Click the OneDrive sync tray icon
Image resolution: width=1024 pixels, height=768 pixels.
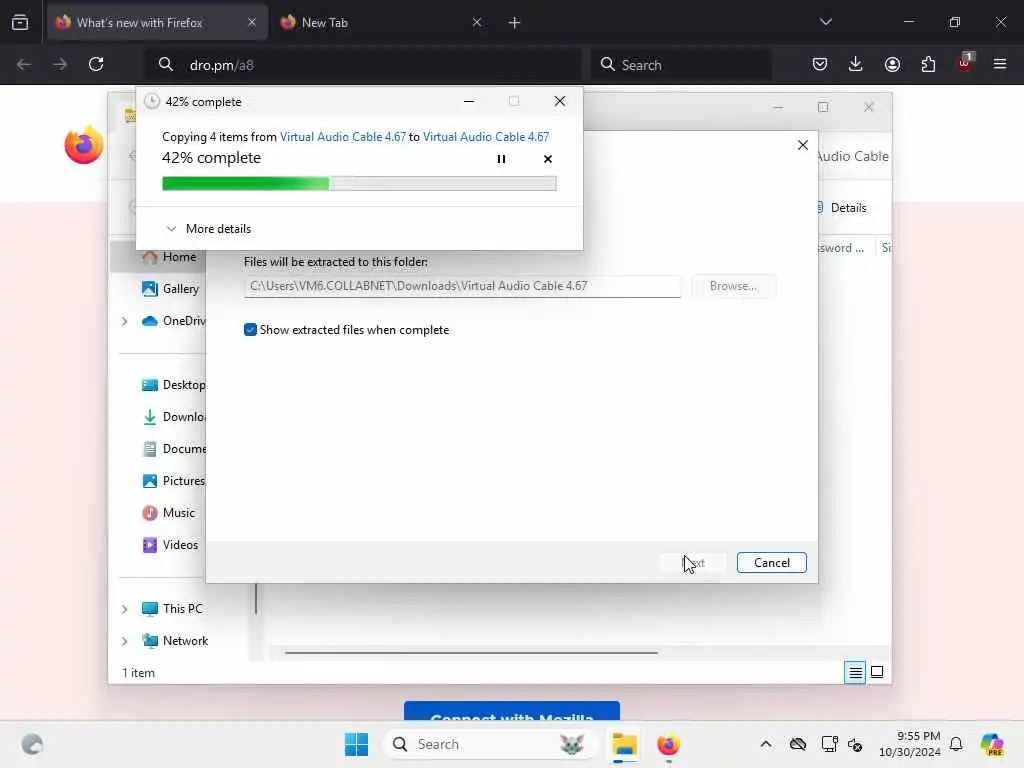797,744
